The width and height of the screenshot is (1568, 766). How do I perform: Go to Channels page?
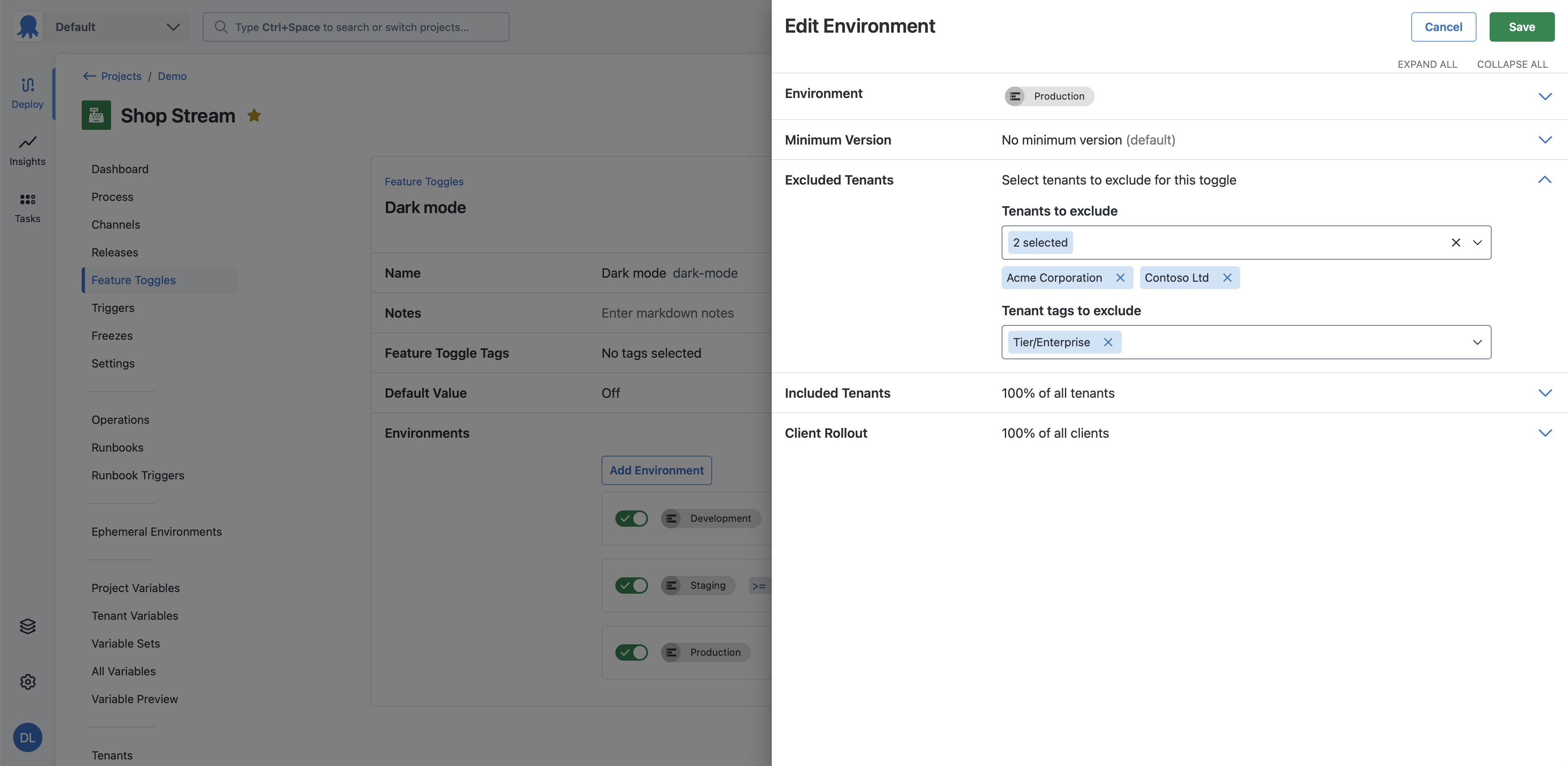click(x=116, y=224)
